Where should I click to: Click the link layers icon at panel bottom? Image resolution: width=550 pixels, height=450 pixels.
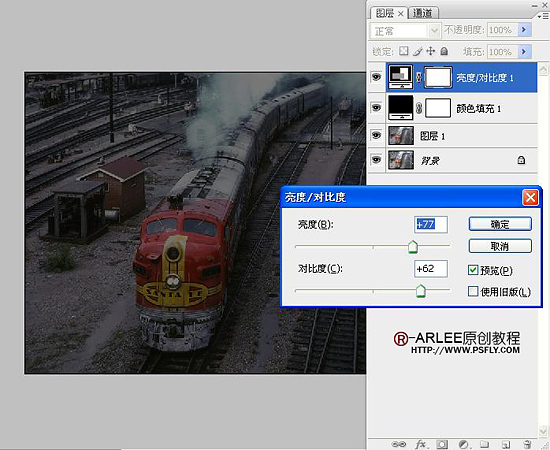click(398, 444)
